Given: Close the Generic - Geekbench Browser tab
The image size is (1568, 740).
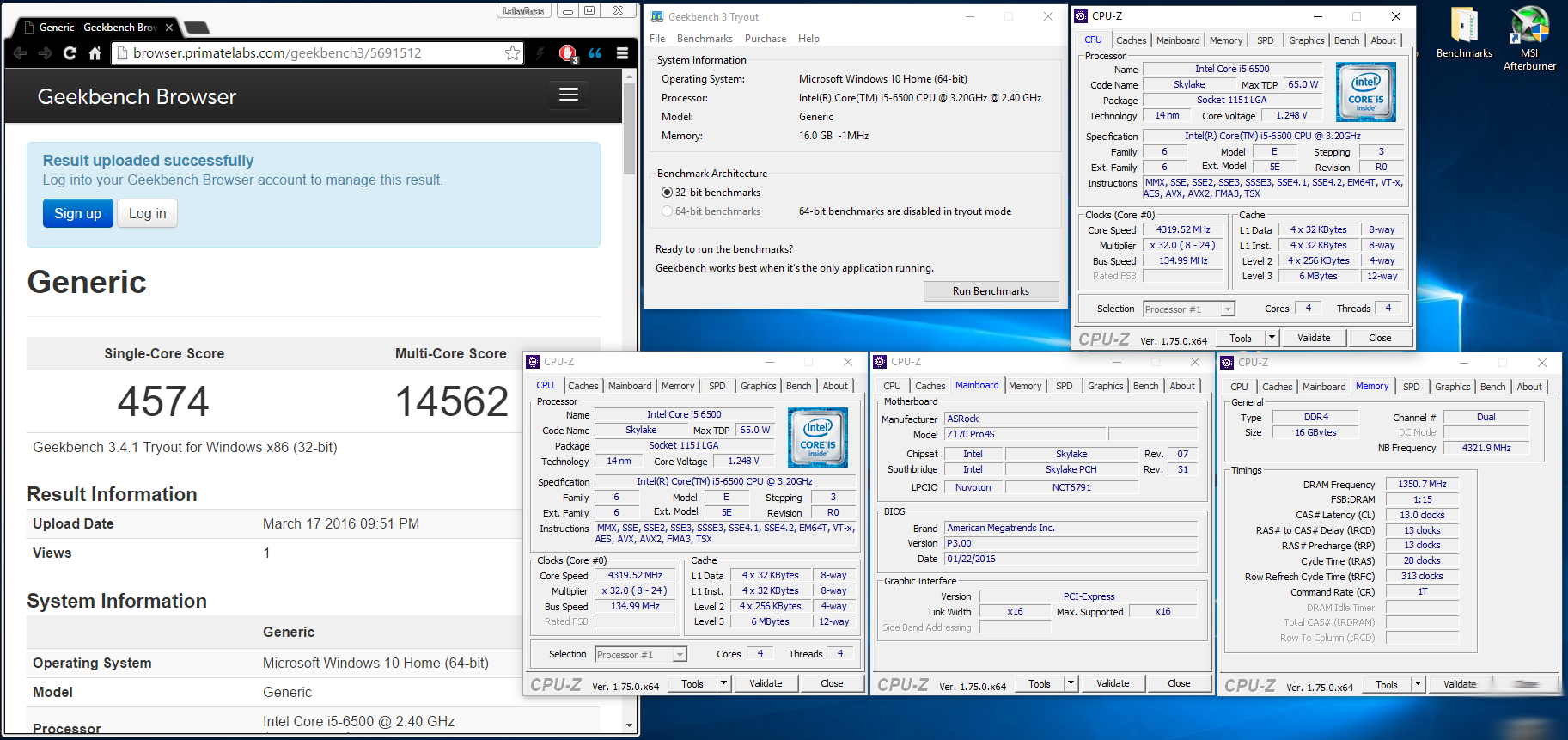Looking at the screenshot, I should 169,28.
